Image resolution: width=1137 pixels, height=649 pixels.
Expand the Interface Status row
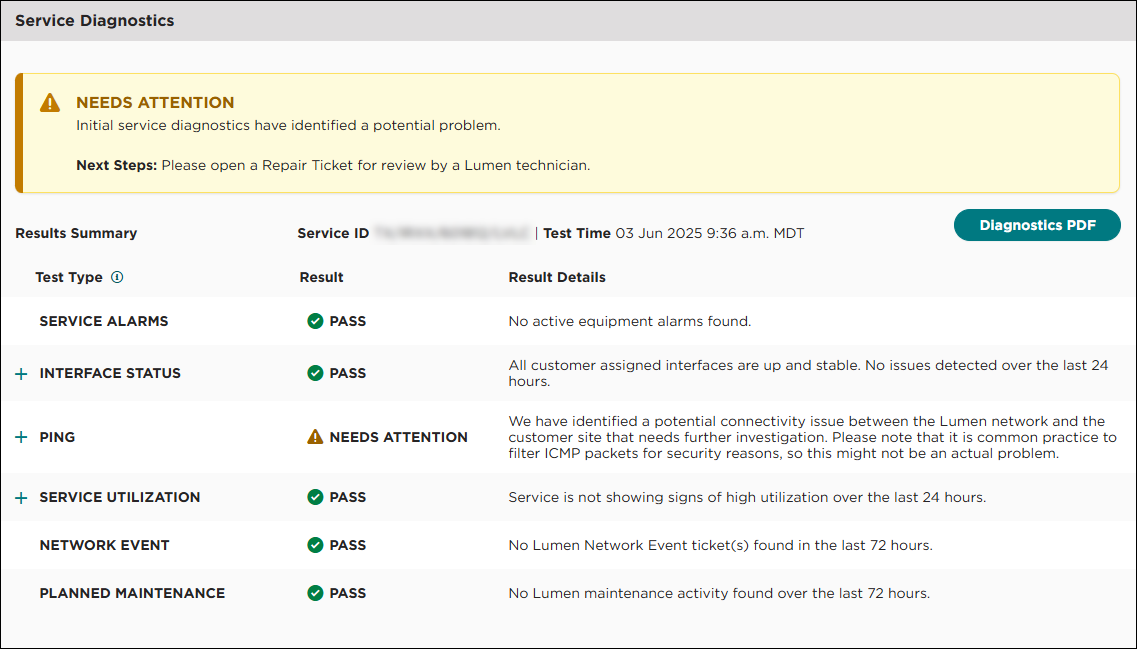[x=21, y=373]
